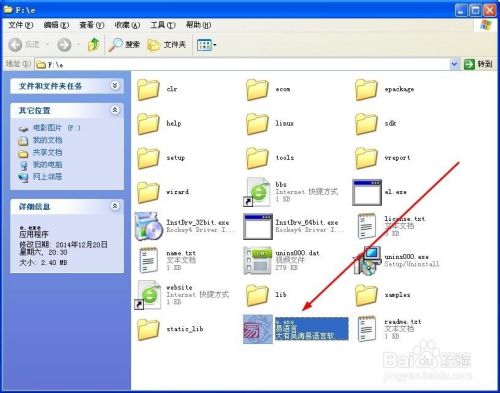Select InstDrv_64bit.exe file icon
The width and height of the screenshot is (500, 393).
pyautogui.click(x=258, y=227)
